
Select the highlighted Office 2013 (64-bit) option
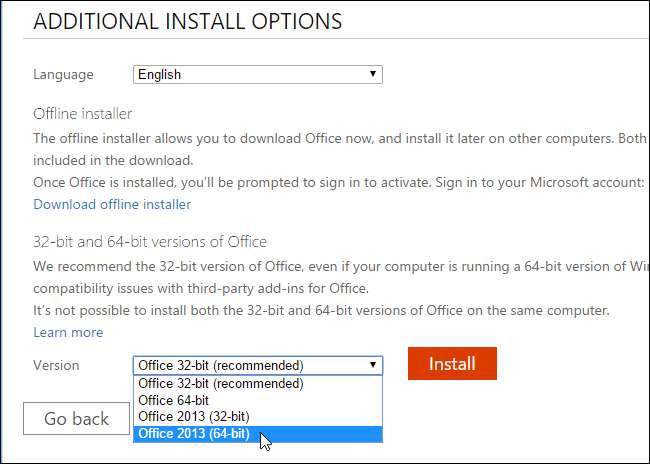(x=194, y=433)
